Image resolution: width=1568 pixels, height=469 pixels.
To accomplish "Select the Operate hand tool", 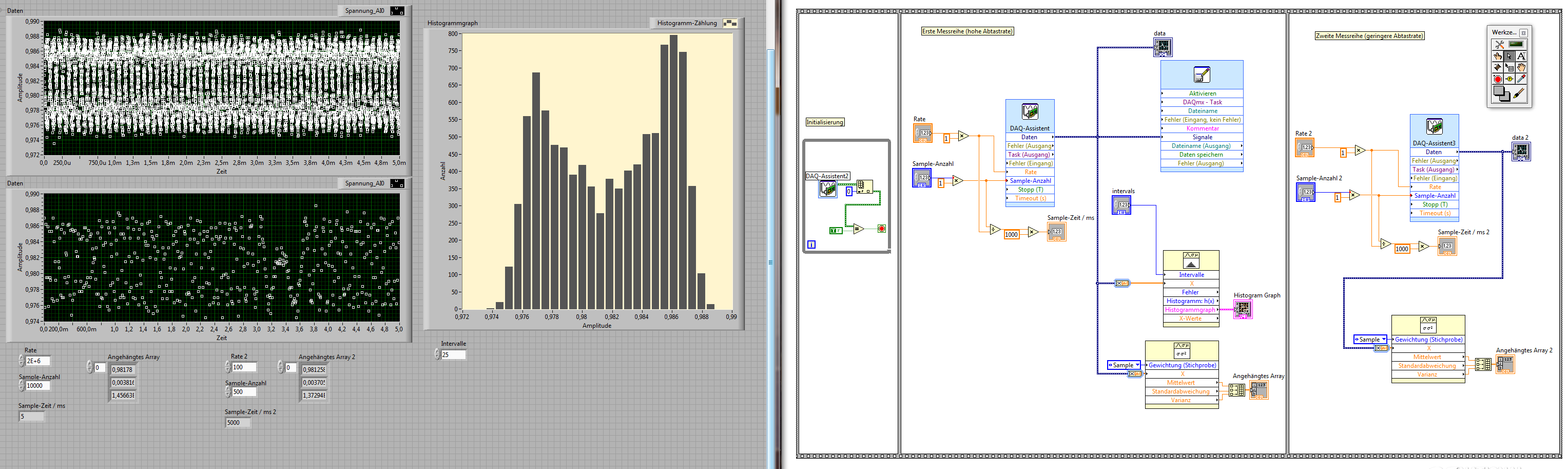I will pos(1498,56).
